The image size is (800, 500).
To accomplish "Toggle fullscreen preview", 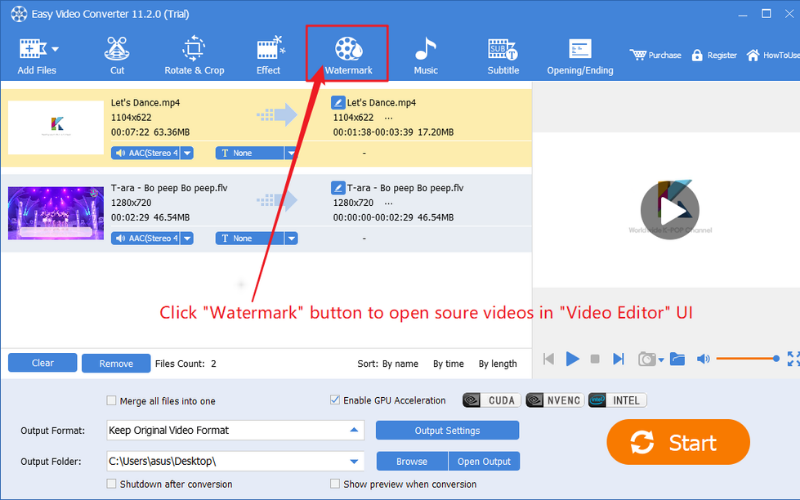I will 793,359.
